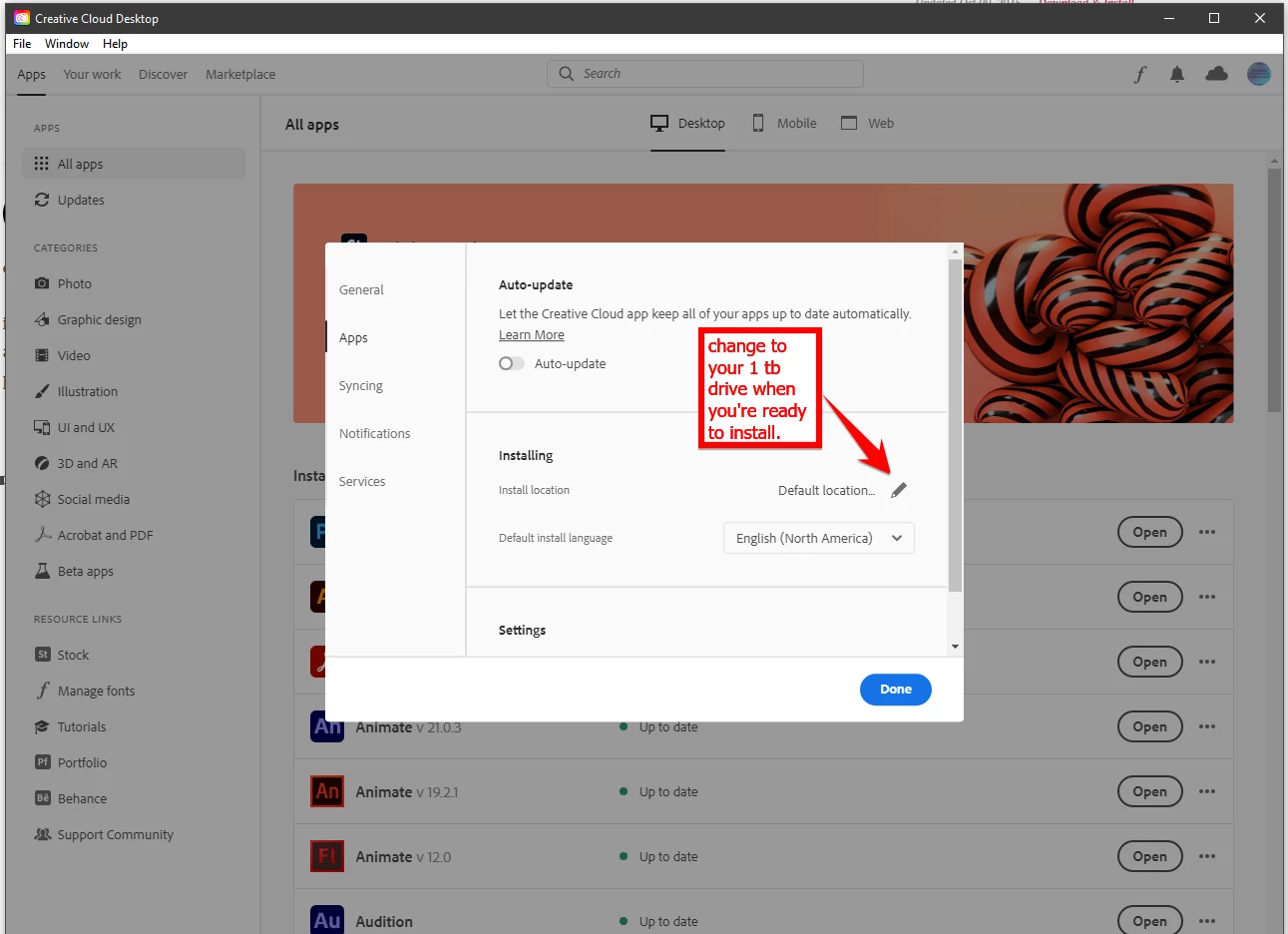Switch to the Discover tab

tap(163, 75)
